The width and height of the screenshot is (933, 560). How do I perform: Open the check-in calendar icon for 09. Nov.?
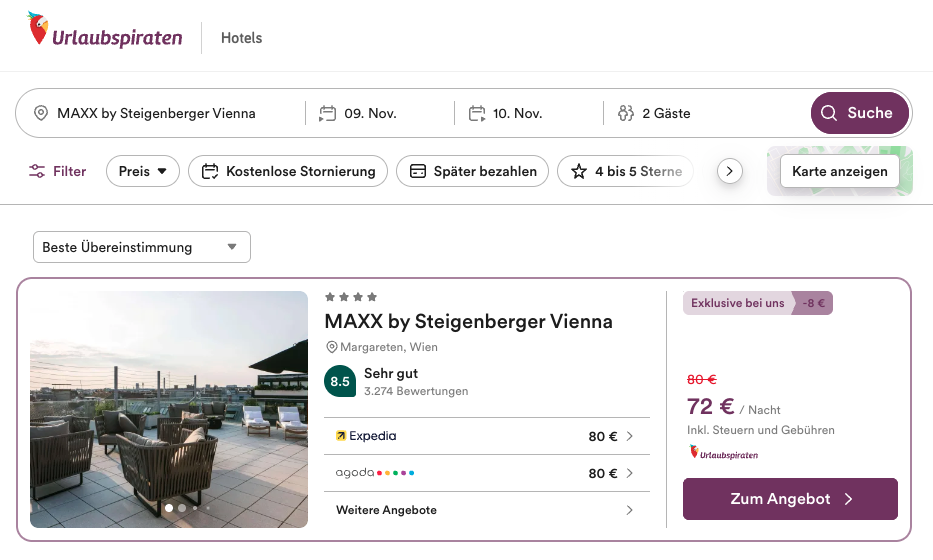pyautogui.click(x=327, y=113)
